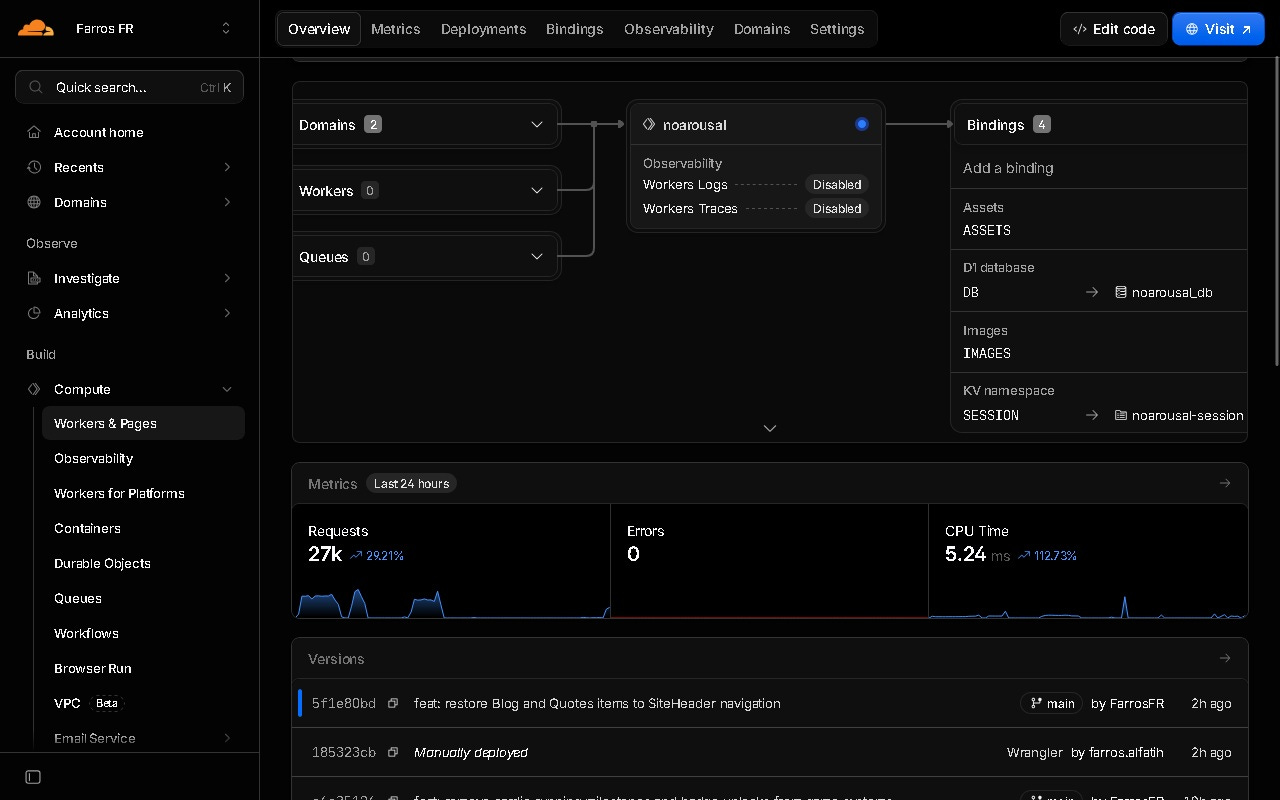Image resolution: width=1280 pixels, height=800 pixels.
Task: Click the Requests metrics chart
Action: (x=451, y=603)
